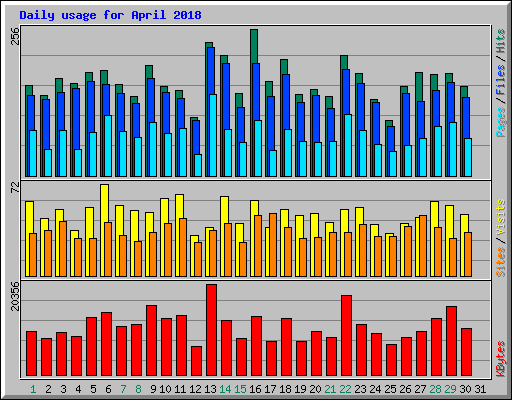Select day label 4 on the x-axis

click(x=78, y=389)
